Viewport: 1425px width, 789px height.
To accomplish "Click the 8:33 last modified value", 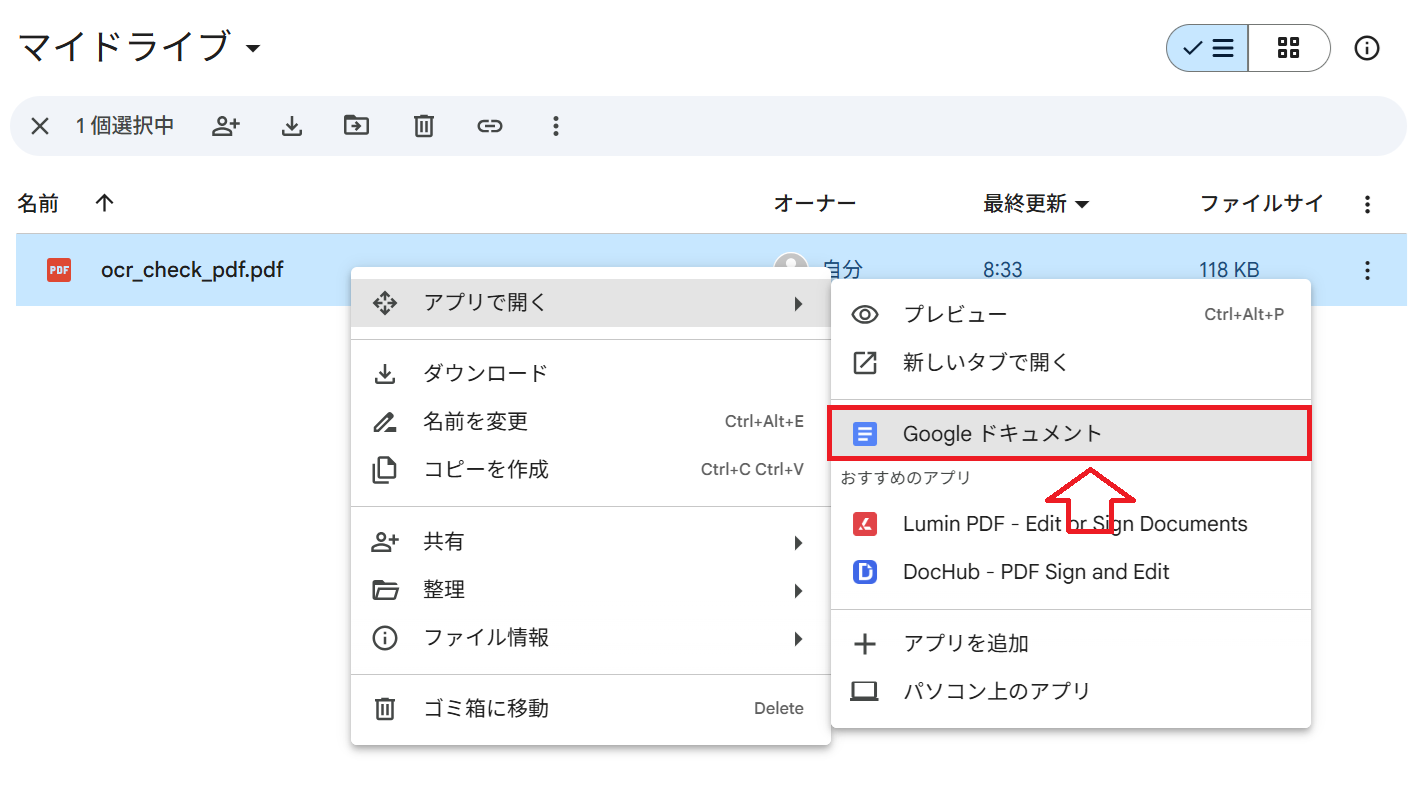I will (1003, 270).
